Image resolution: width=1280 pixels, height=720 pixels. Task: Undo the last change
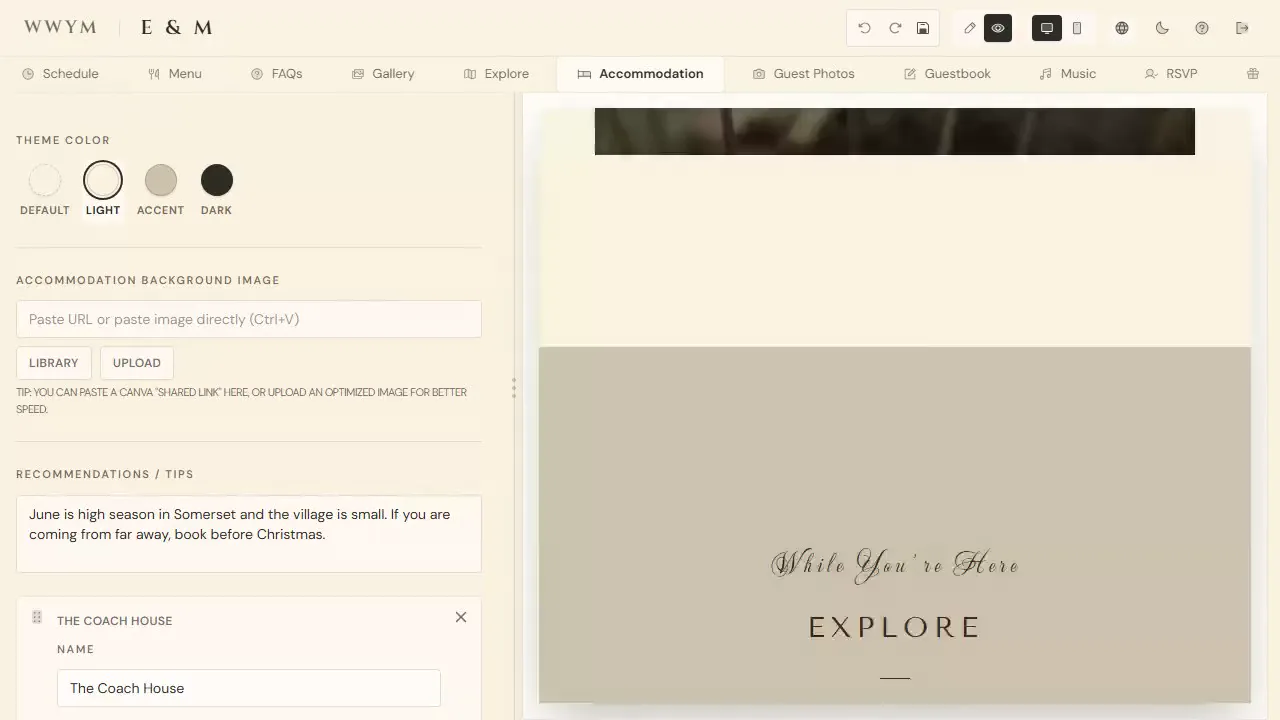click(865, 28)
